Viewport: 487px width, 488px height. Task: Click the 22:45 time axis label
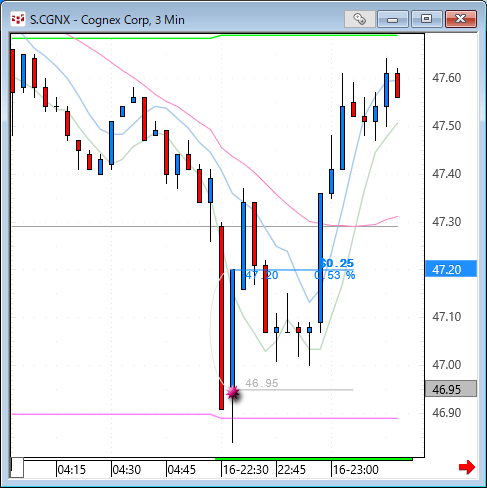coord(292,470)
